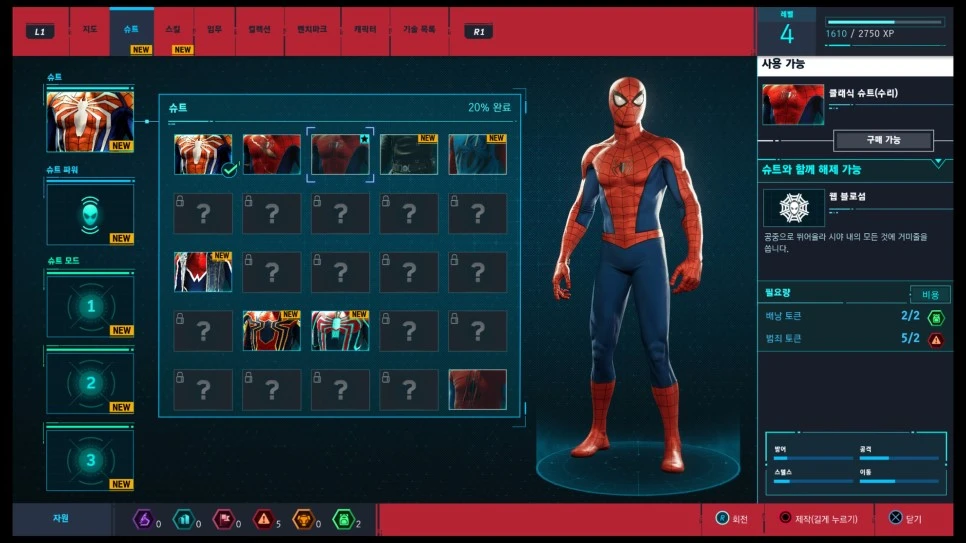Select the 슈트 tab

131,30
